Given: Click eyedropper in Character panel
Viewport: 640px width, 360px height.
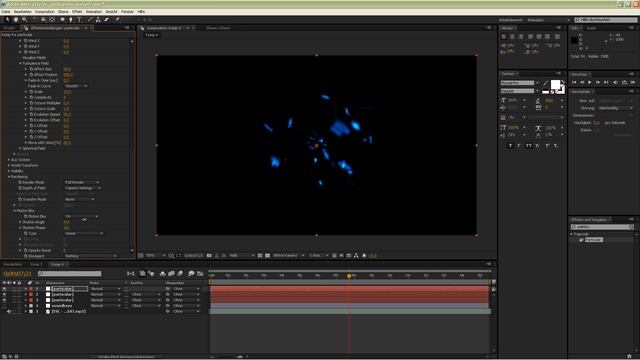Looking at the screenshot, I should (546, 83).
